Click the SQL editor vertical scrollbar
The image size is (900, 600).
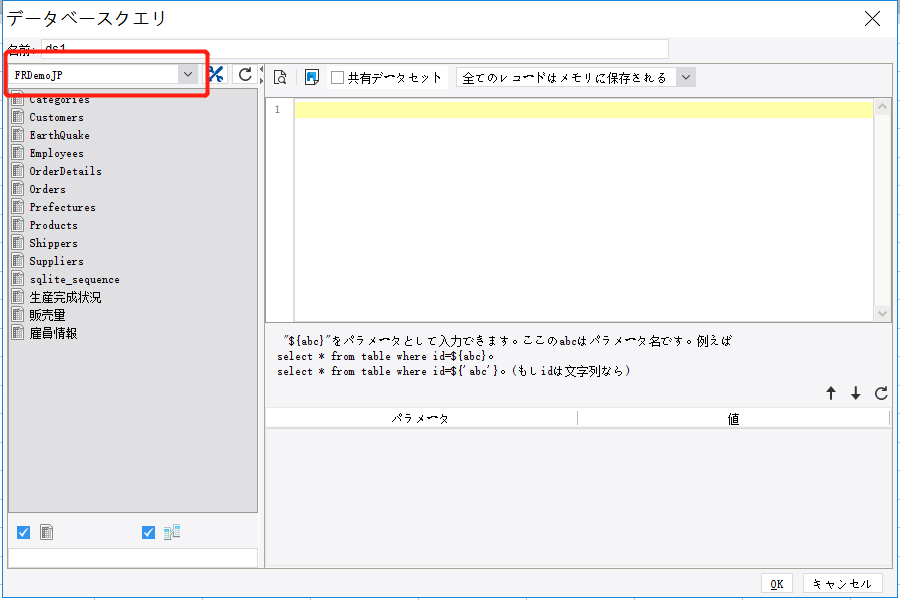(882, 210)
